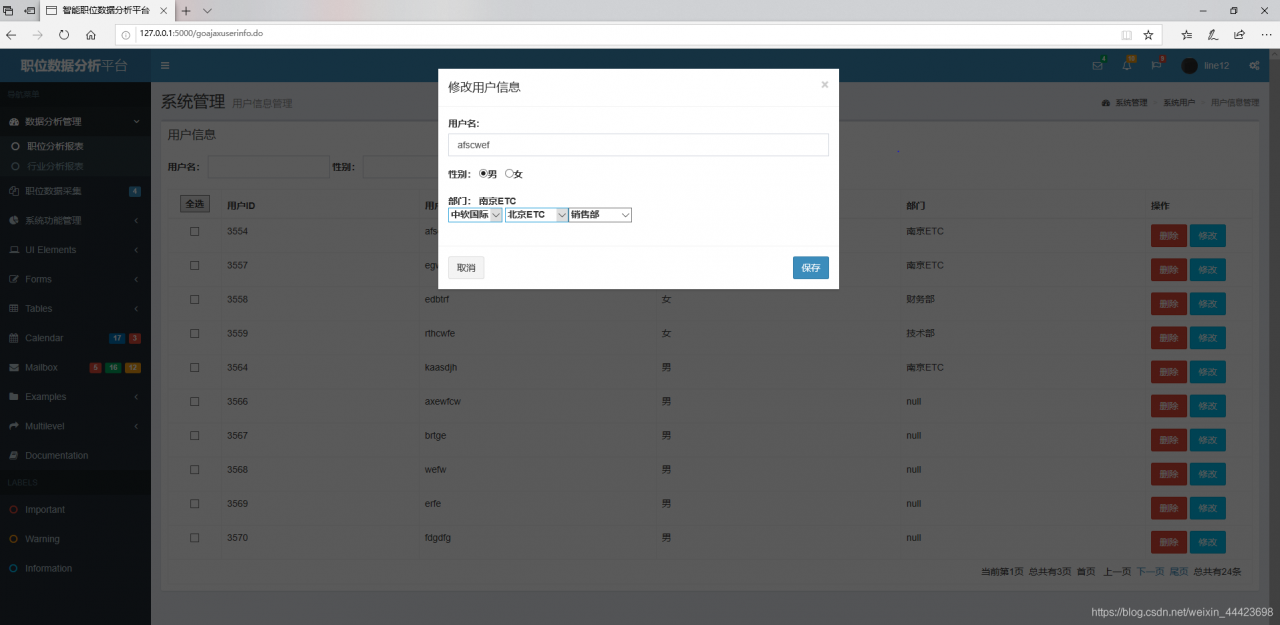Click the Important red circle label
This screenshot has width=1280, height=625.
click(x=14, y=510)
